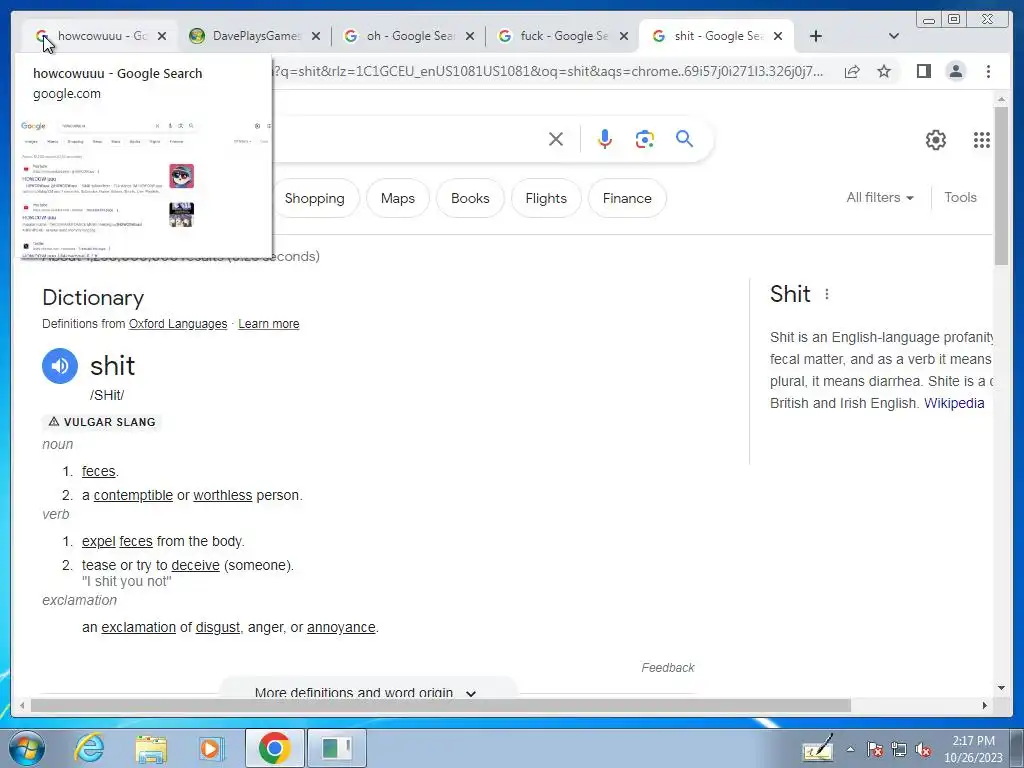Image resolution: width=1024 pixels, height=768 pixels.
Task: Click the vertical page scrollbar thumb
Action: 1001,185
